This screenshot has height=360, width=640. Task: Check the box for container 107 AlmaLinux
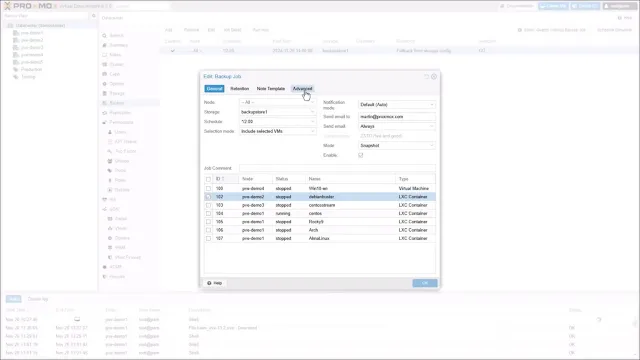208,238
